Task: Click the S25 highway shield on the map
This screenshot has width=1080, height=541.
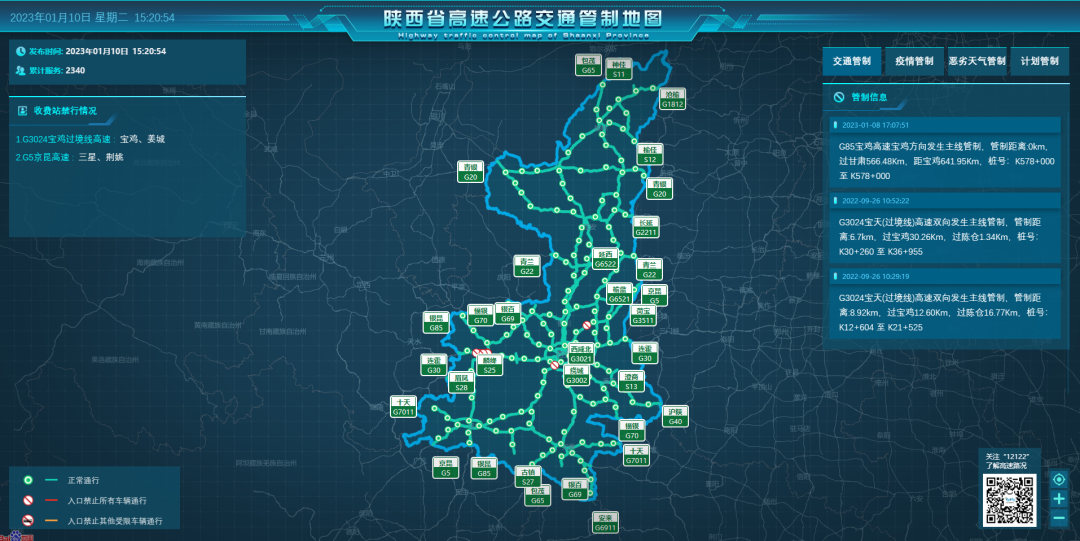Action: (x=489, y=366)
